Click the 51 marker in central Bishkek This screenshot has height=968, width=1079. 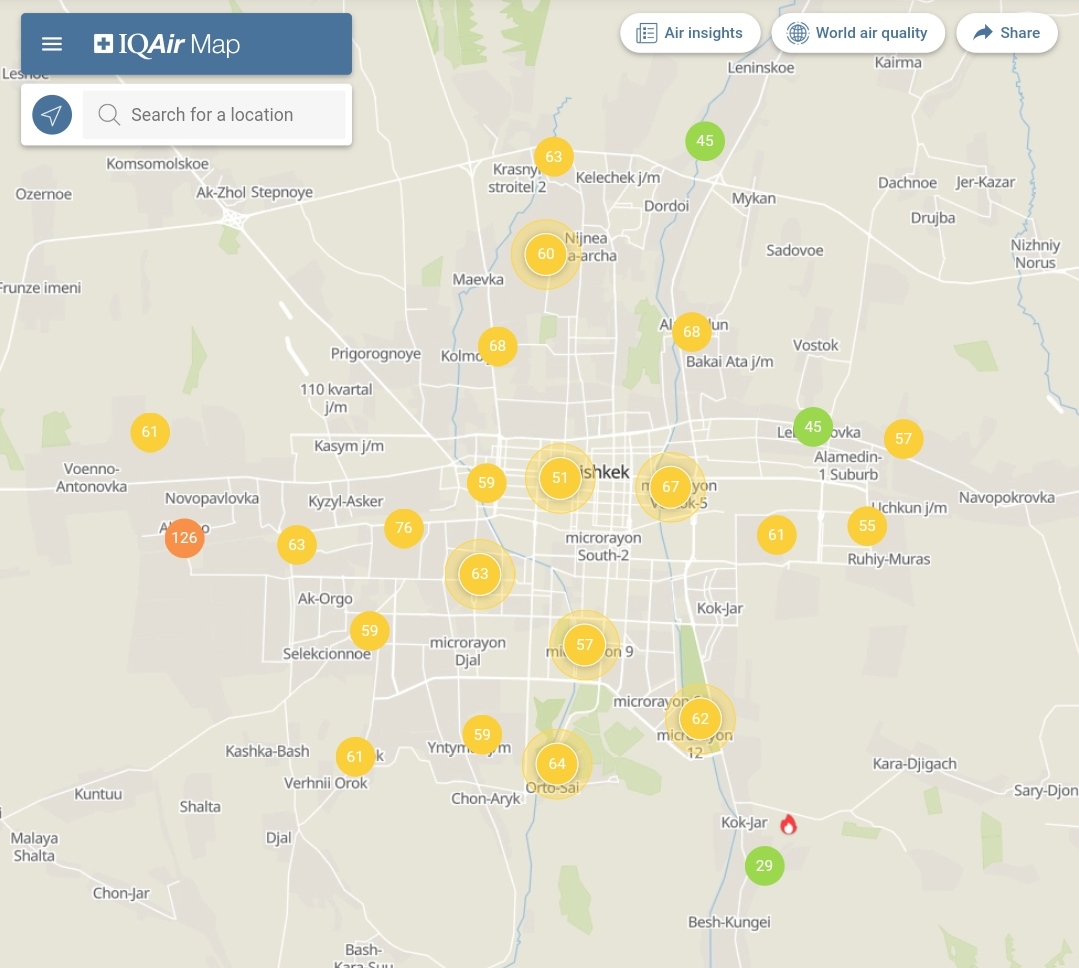pyautogui.click(x=560, y=478)
